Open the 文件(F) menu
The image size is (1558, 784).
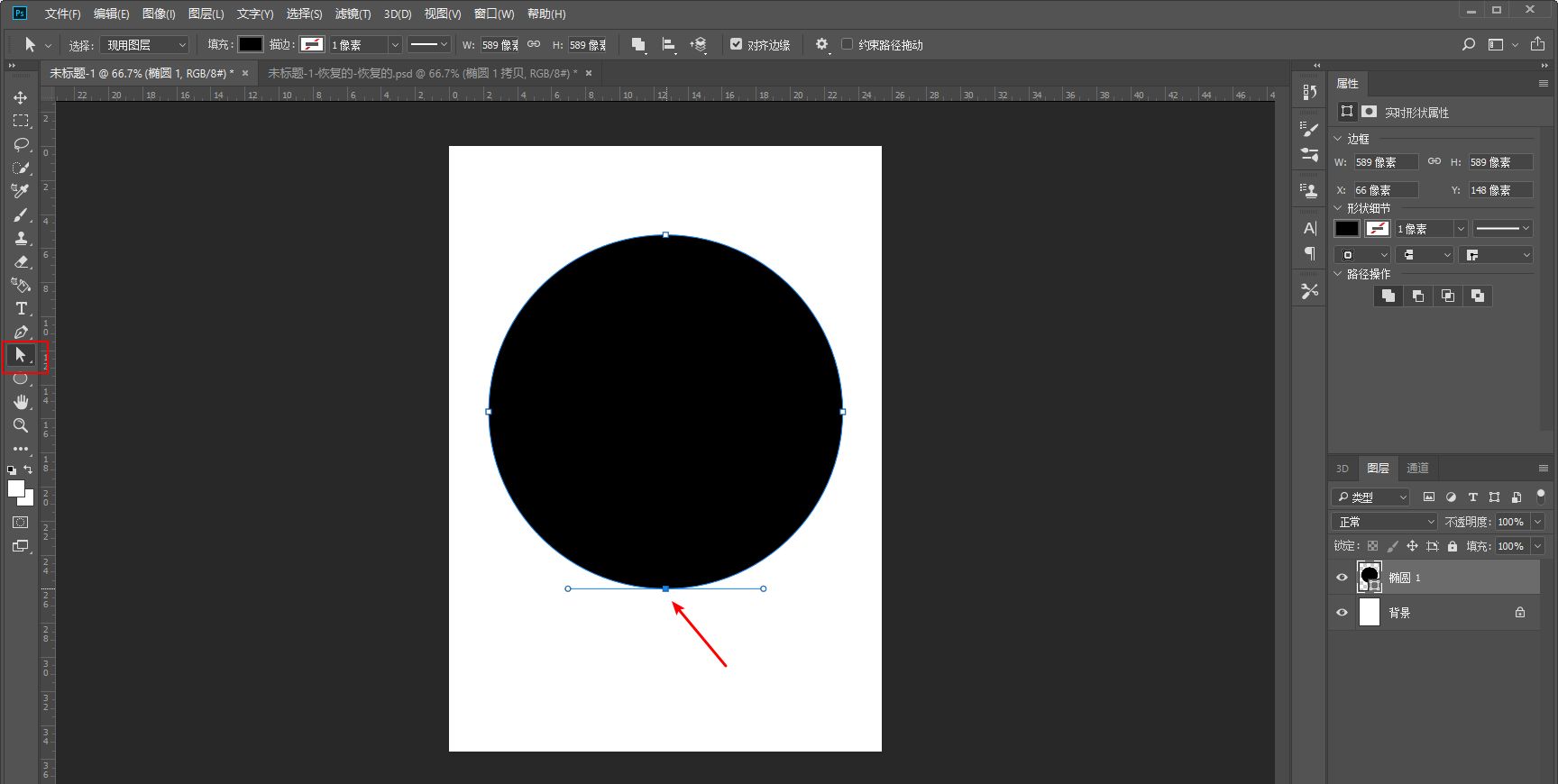[x=62, y=14]
